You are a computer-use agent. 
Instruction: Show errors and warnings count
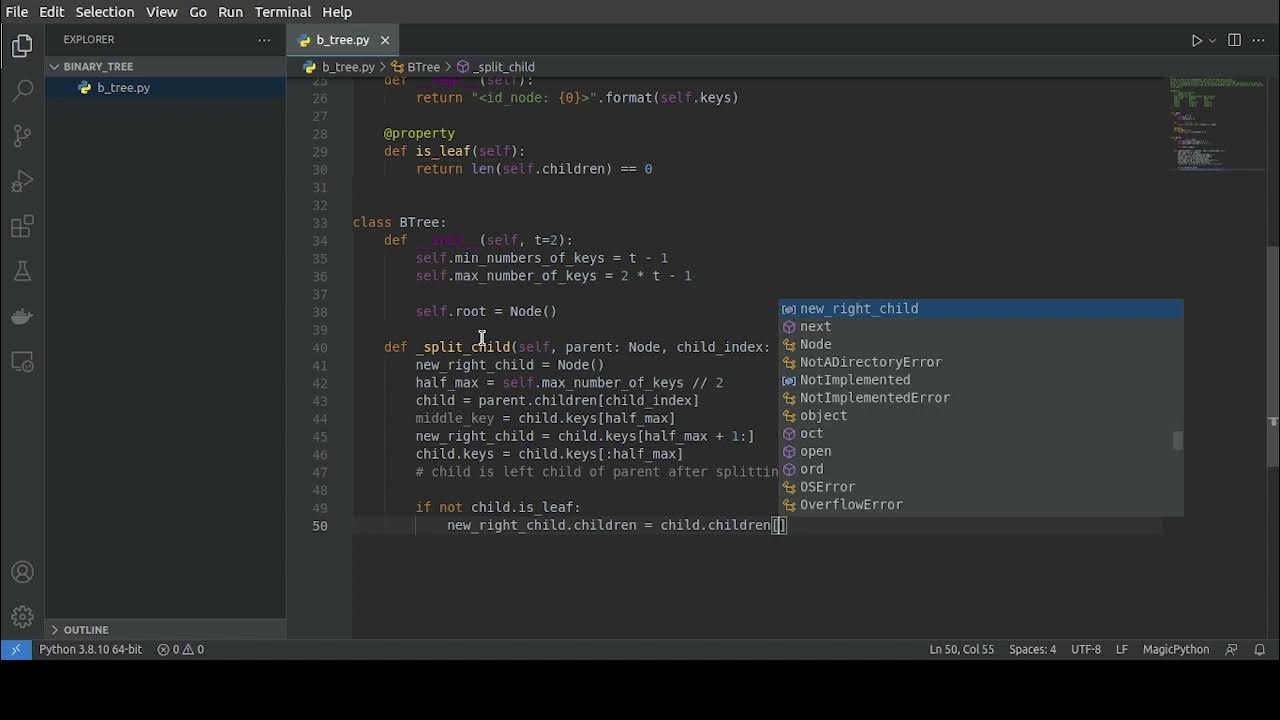pos(181,649)
